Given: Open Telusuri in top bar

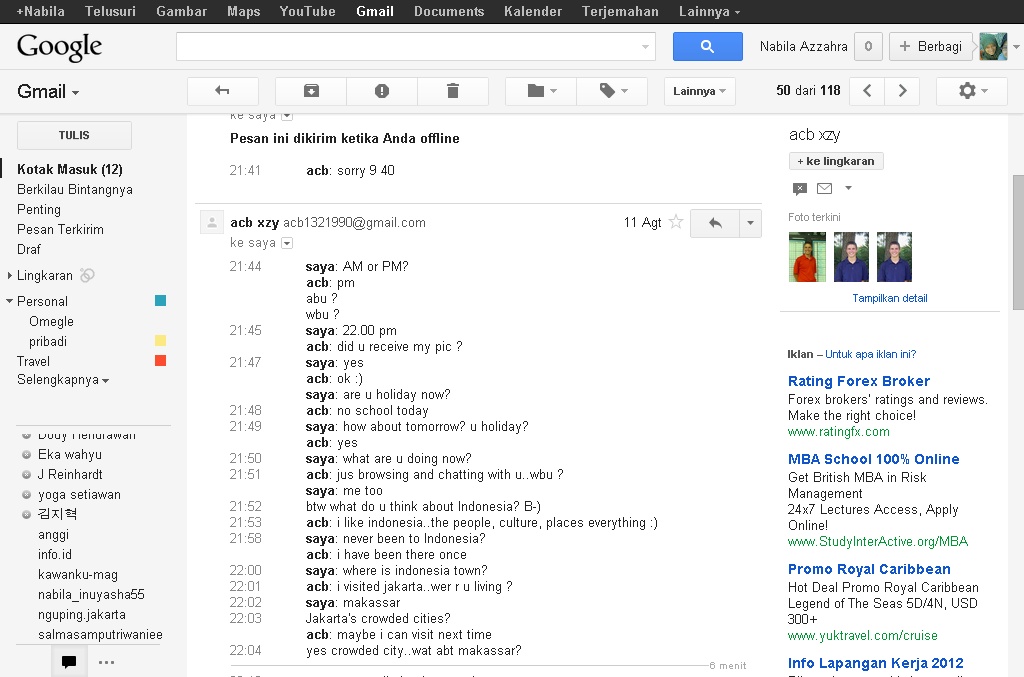Looking at the screenshot, I should click(x=110, y=11).
